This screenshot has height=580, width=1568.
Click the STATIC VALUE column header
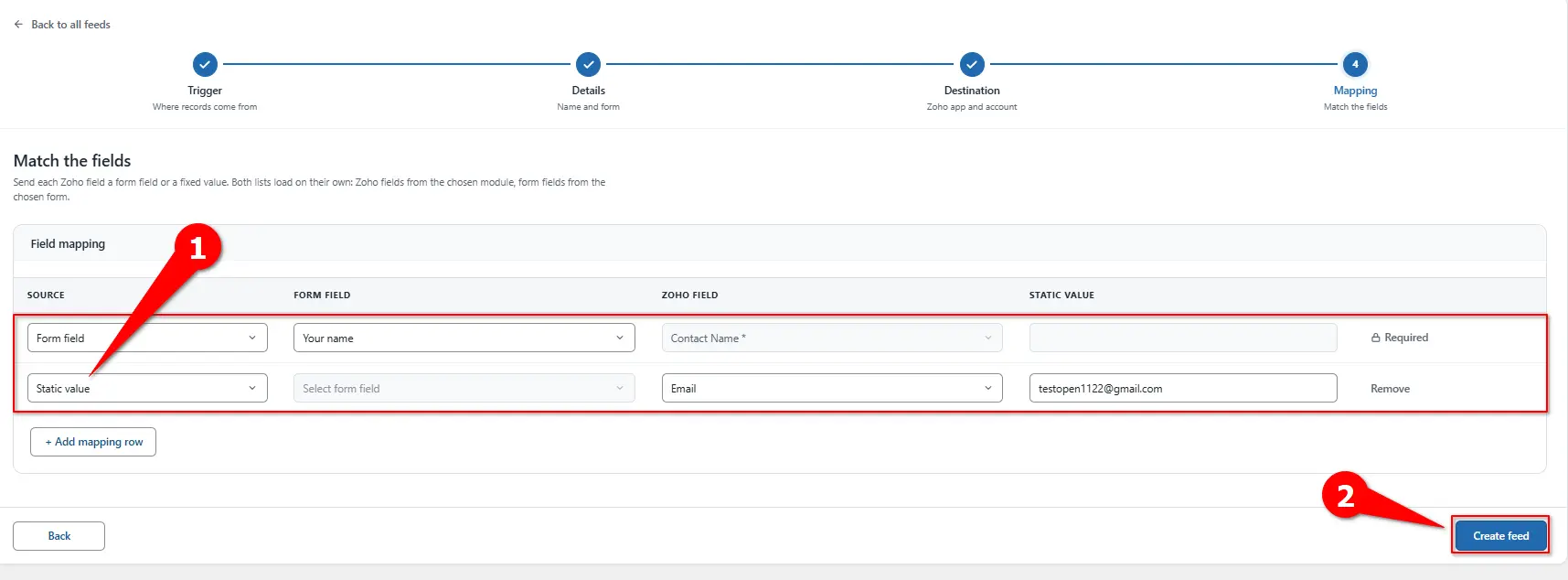pos(1061,295)
